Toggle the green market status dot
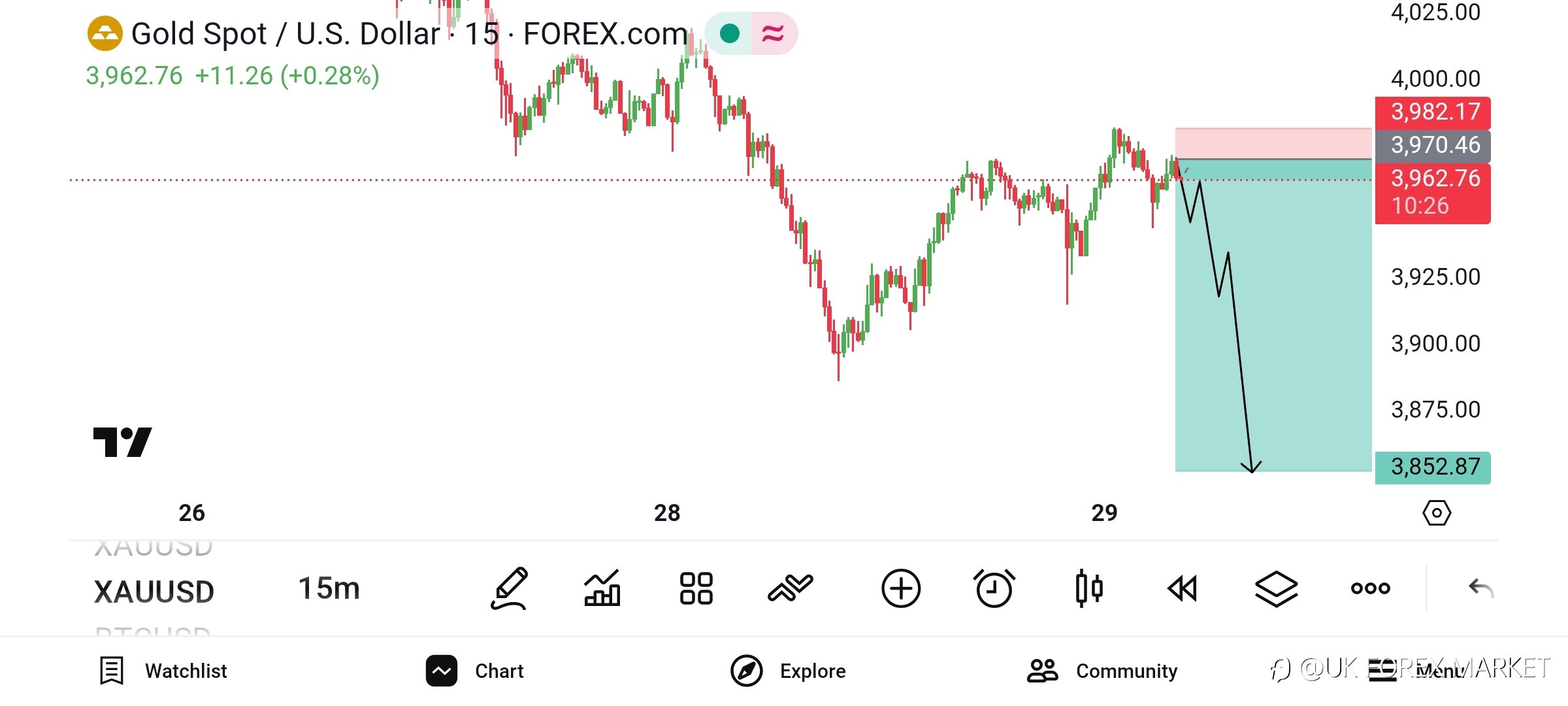This screenshot has width=1568, height=706. (x=729, y=33)
